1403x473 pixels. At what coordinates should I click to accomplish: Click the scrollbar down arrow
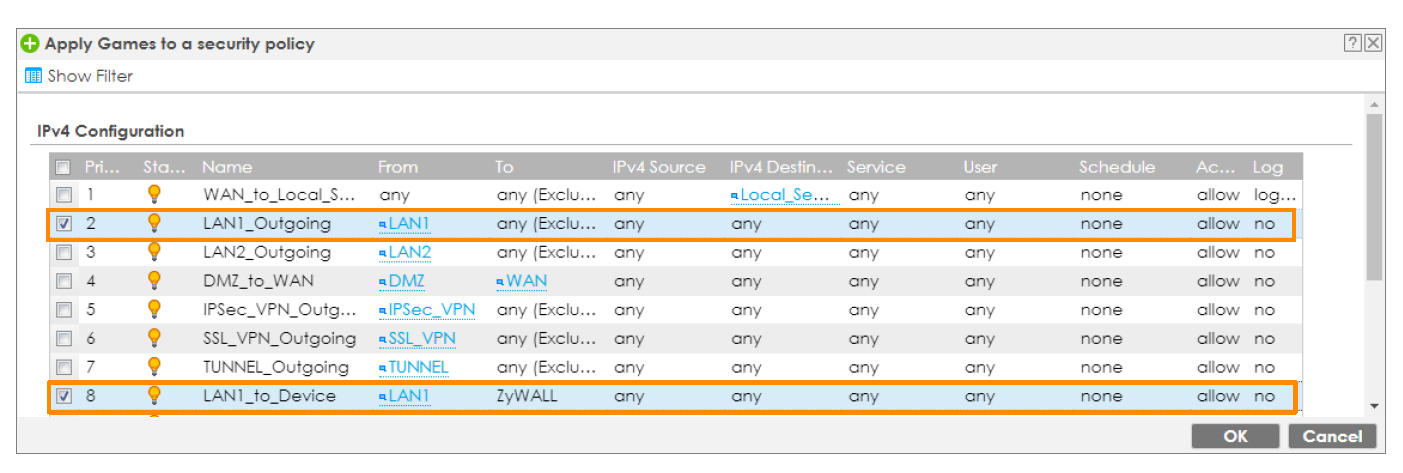[x=1373, y=405]
